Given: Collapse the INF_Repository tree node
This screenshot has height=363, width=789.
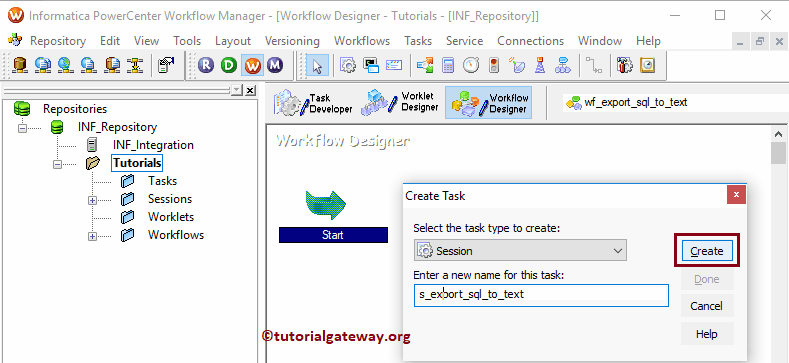Looking at the screenshot, I should [x=22, y=128].
